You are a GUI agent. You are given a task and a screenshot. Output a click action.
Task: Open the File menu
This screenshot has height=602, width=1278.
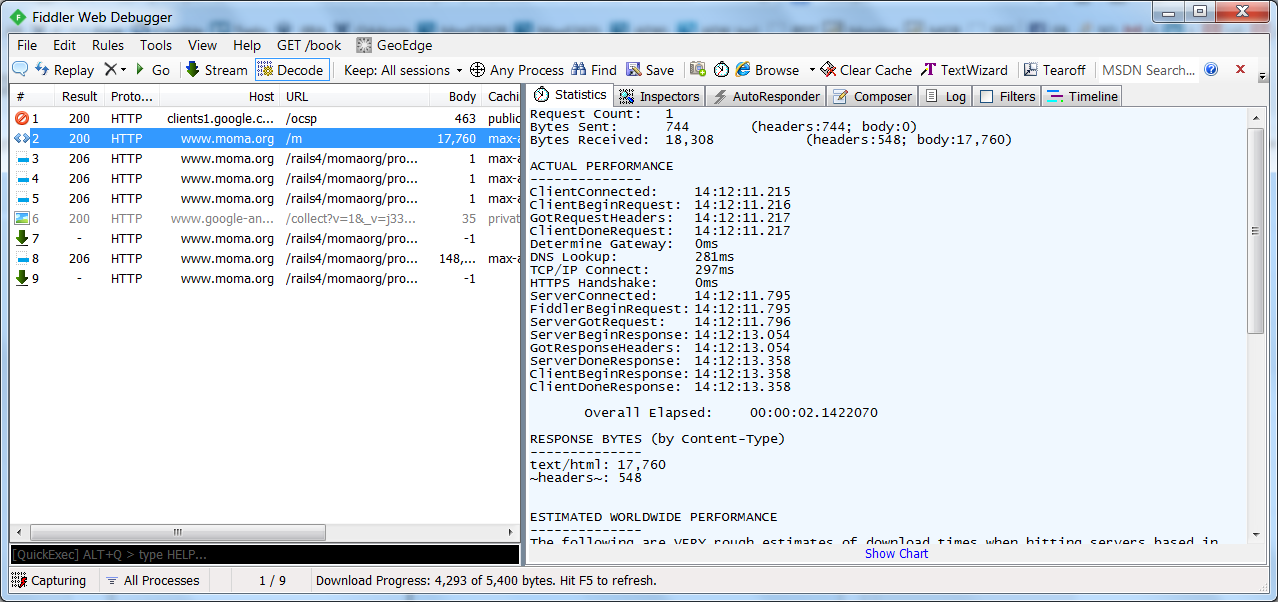pyautogui.click(x=27, y=45)
